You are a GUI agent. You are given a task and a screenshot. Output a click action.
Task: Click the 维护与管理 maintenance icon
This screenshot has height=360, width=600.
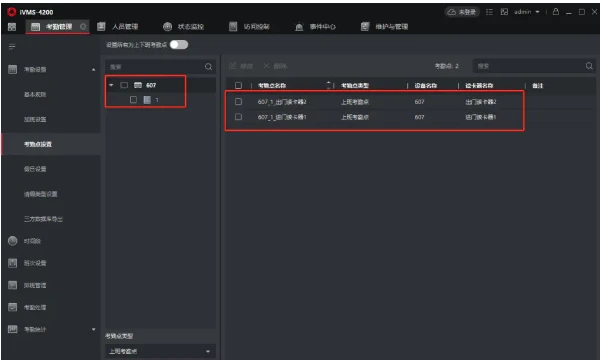[x=365, y=26]
